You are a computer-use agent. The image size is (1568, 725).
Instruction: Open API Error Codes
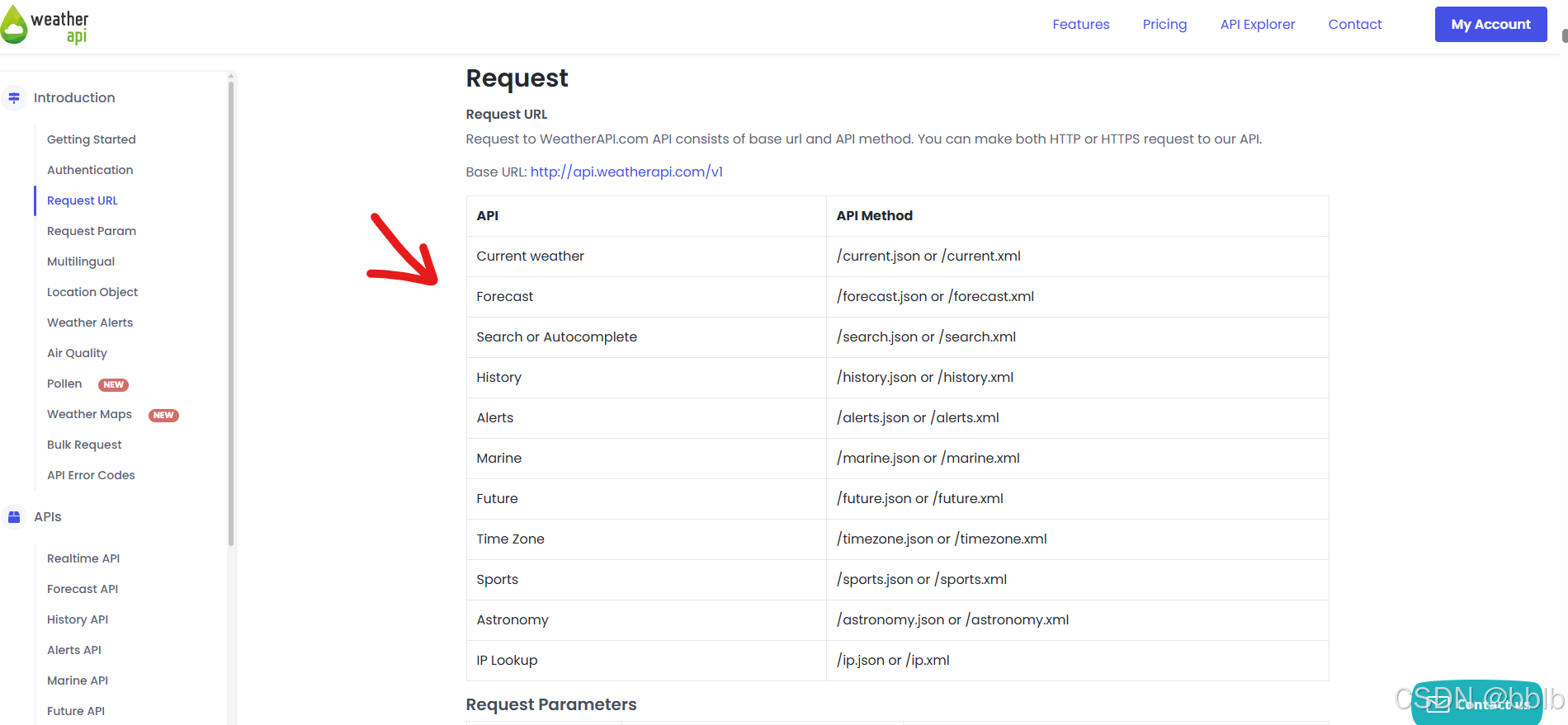pos(91,475)
